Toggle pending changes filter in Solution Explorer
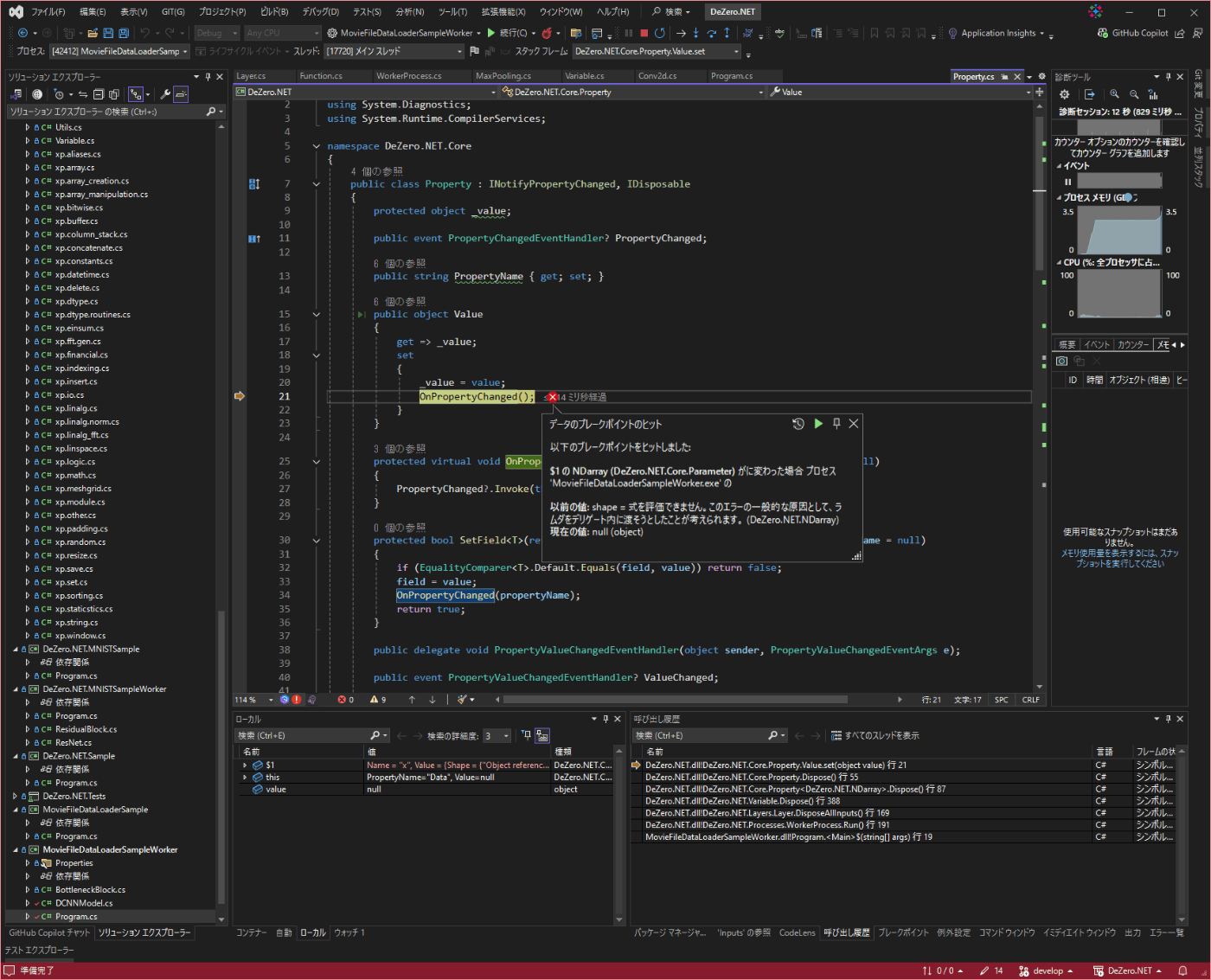The width and height of the screenshot is (1211, 980). pyautogui.click(x=60, y=94)
